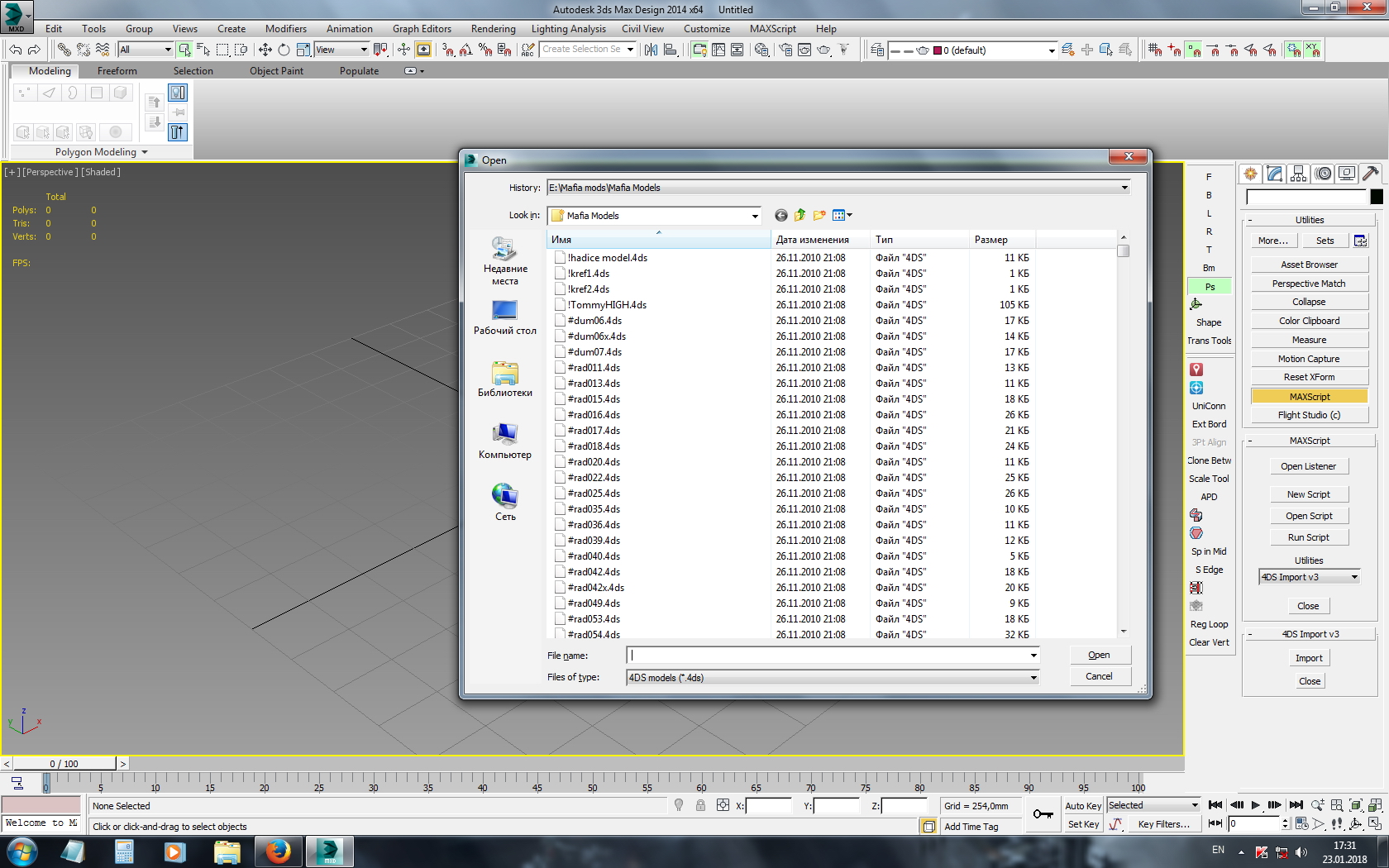
Task: Click the Cancel button in dialog
Action: click(1099, 676)
